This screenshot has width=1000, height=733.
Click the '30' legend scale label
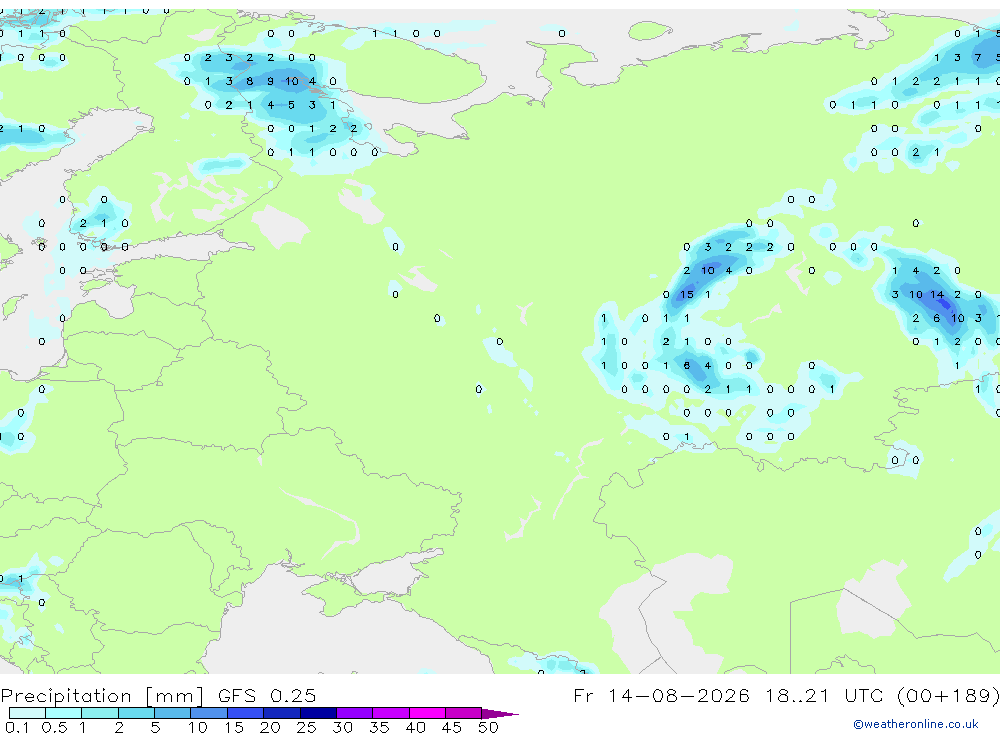click(x=342, y=727)
